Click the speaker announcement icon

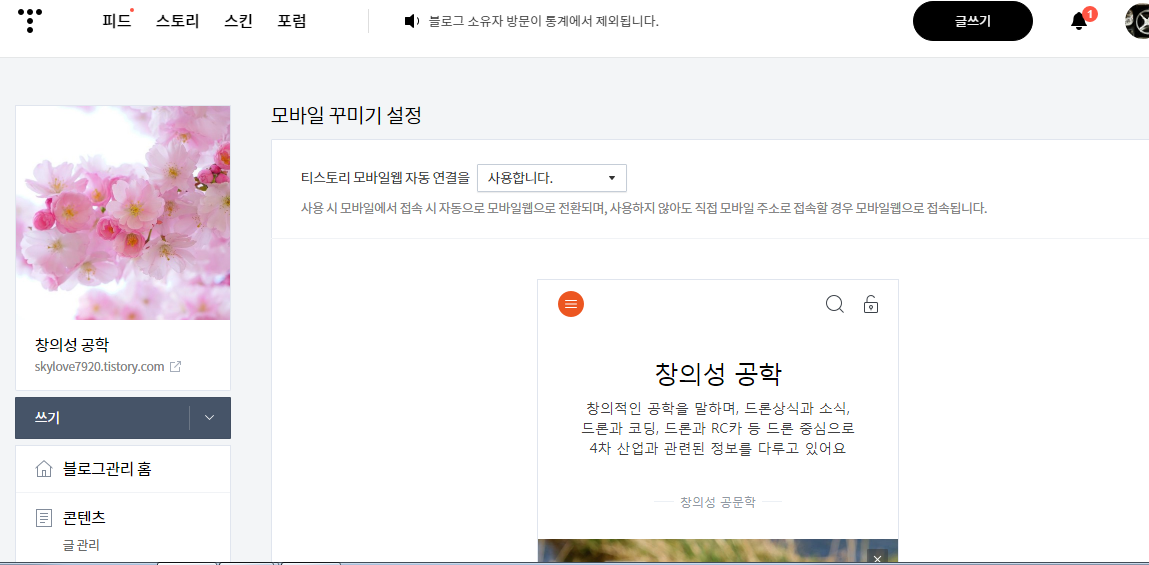(x=411, y=21)
